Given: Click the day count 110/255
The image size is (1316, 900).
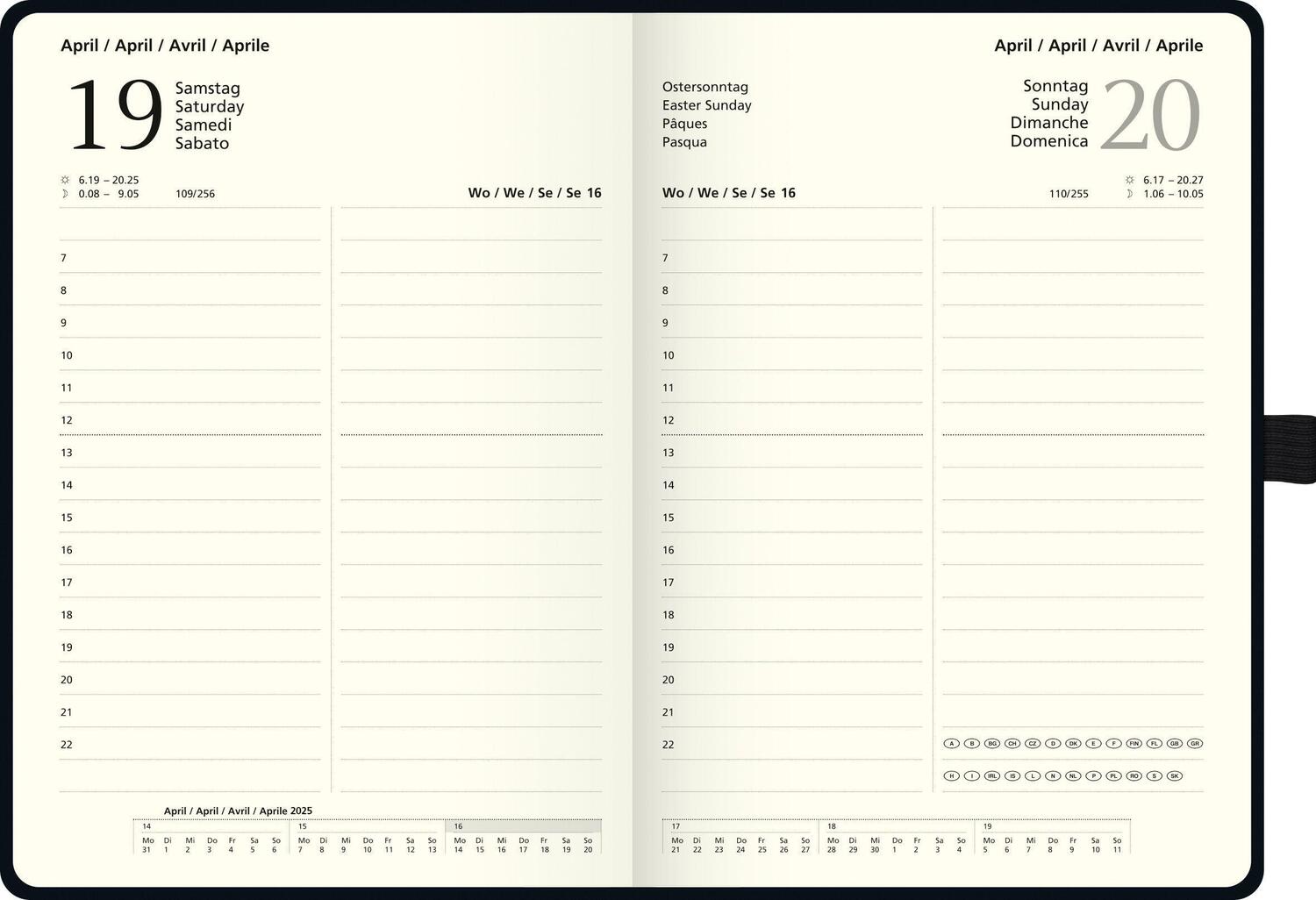Looking at the screenshot, I should (x=1069, y=194).
